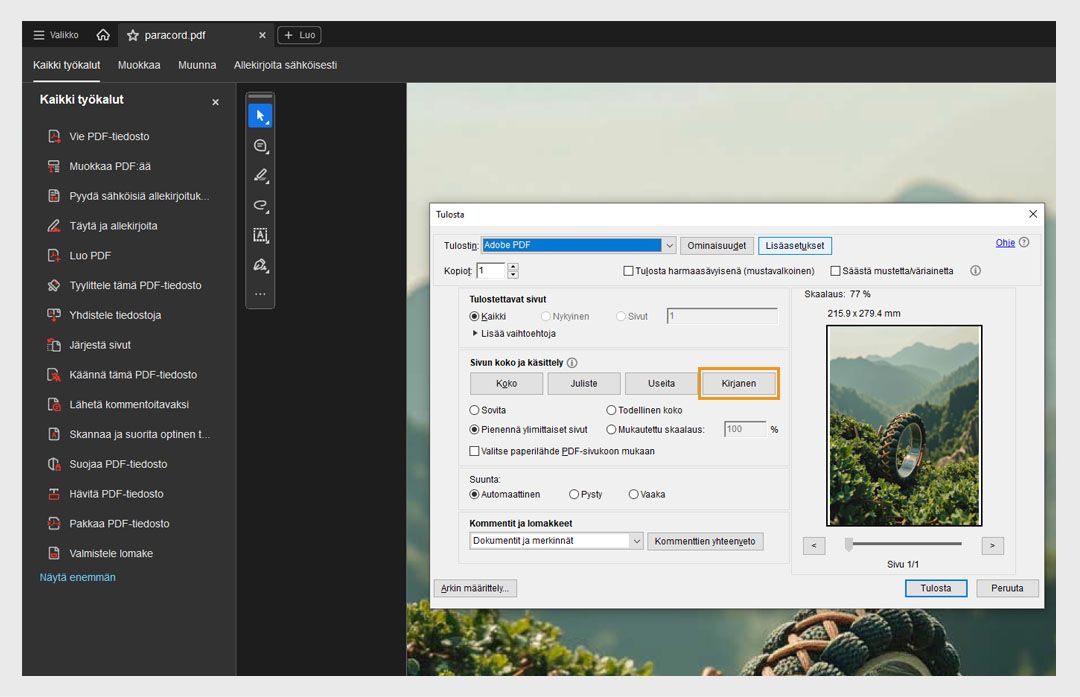This screenshot has width=1080, height=697.
Task: Click the add comment tool icon
Action: [x=260, y=146]
